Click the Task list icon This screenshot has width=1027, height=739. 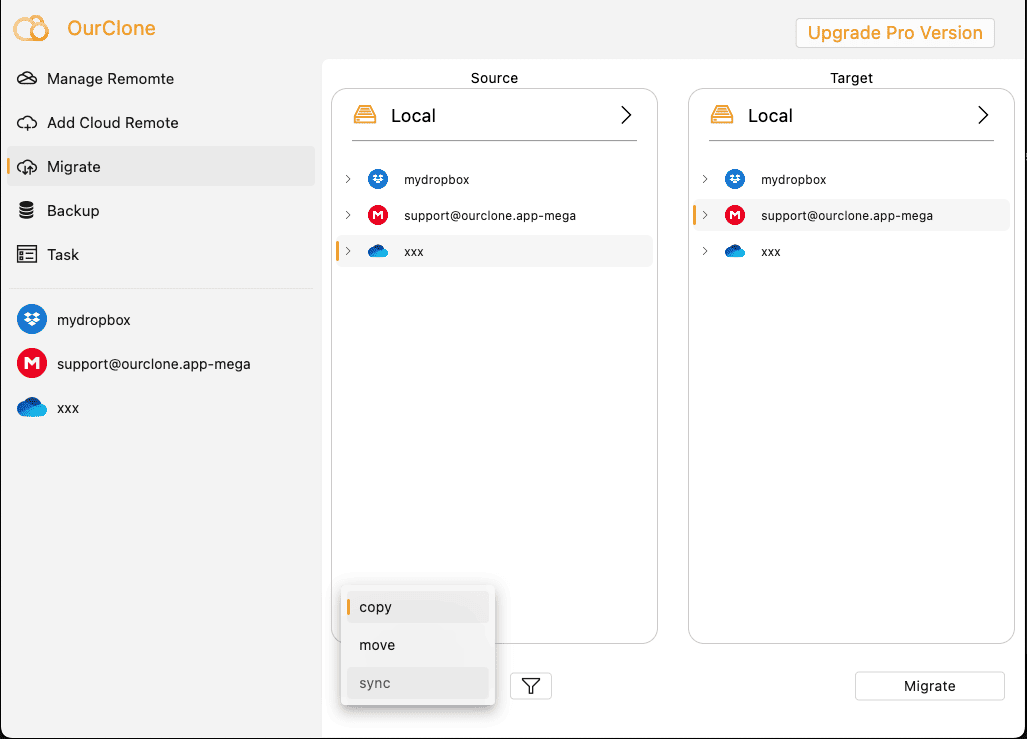click(27, 254)
